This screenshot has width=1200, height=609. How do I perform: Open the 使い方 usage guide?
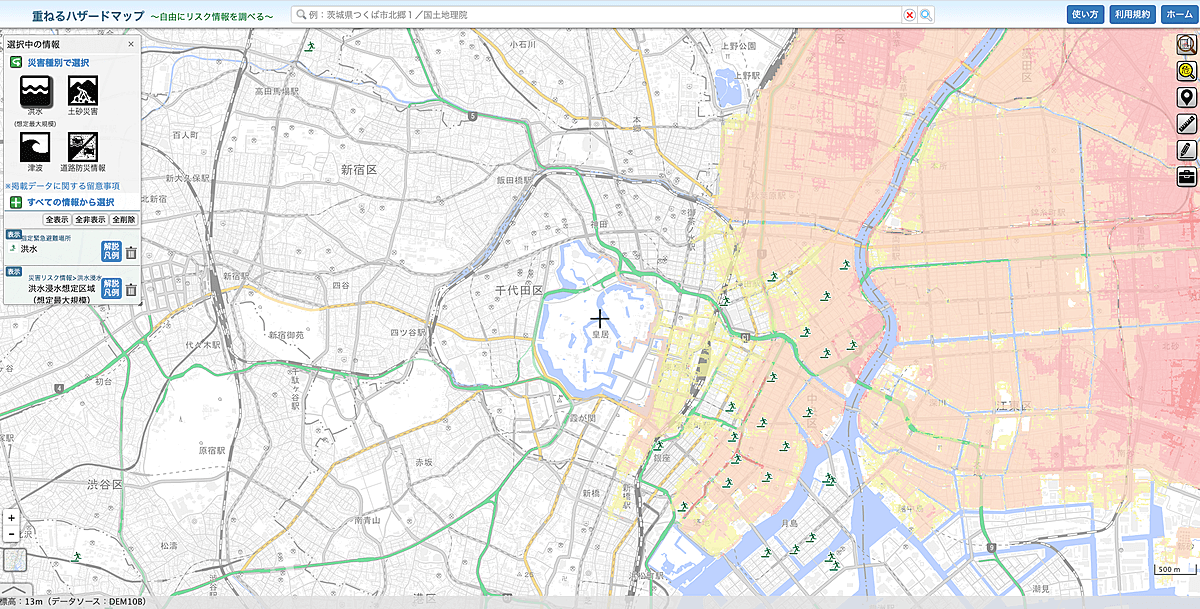[1085, 15]
